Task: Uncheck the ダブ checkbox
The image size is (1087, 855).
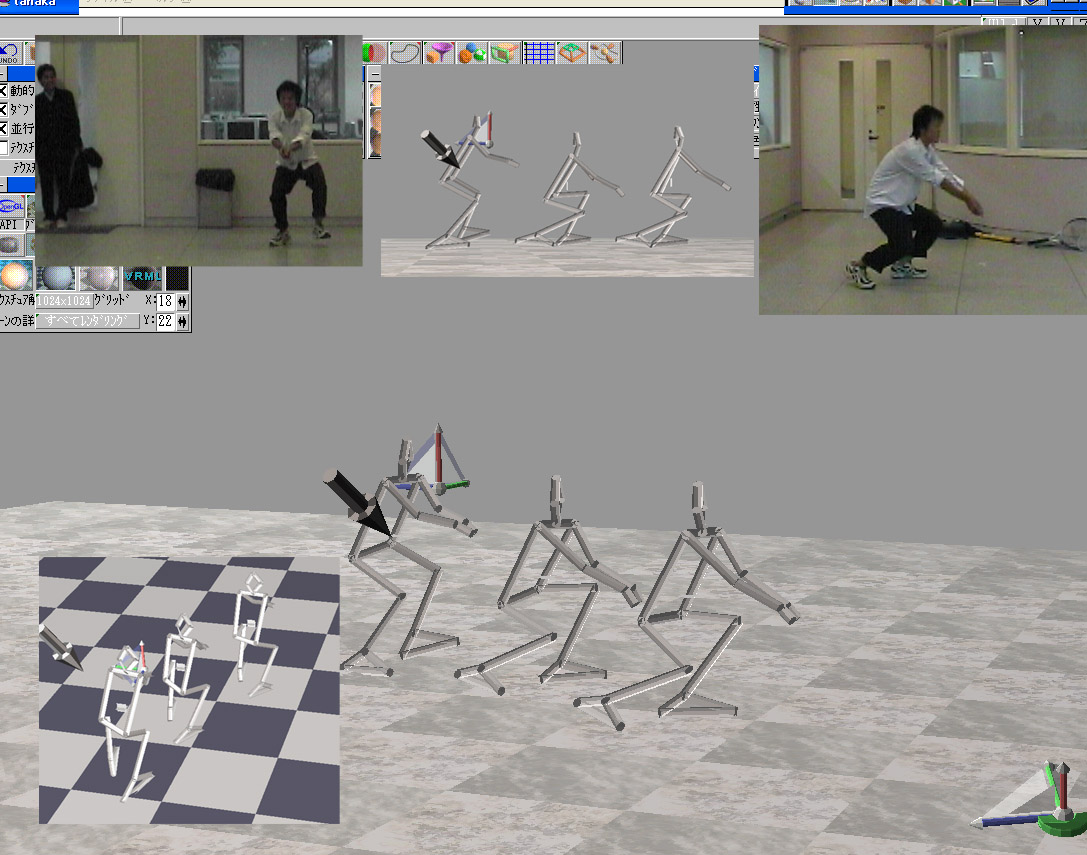Action: (x=3, y=109)
